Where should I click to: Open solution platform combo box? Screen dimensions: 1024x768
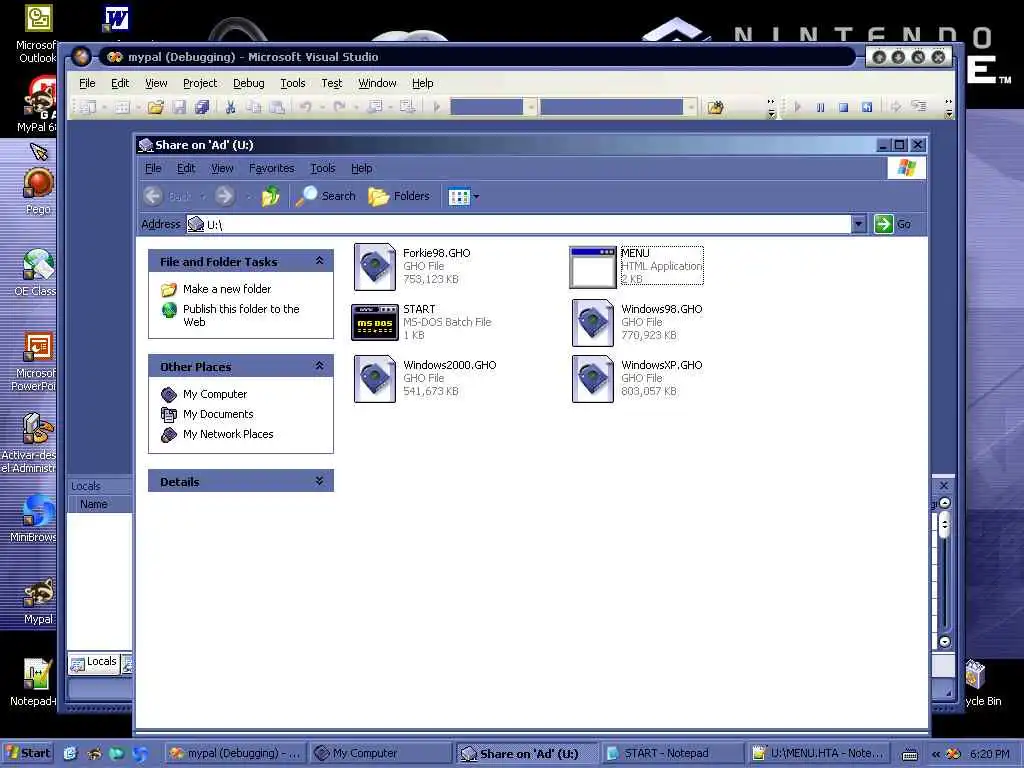(618, 106)
